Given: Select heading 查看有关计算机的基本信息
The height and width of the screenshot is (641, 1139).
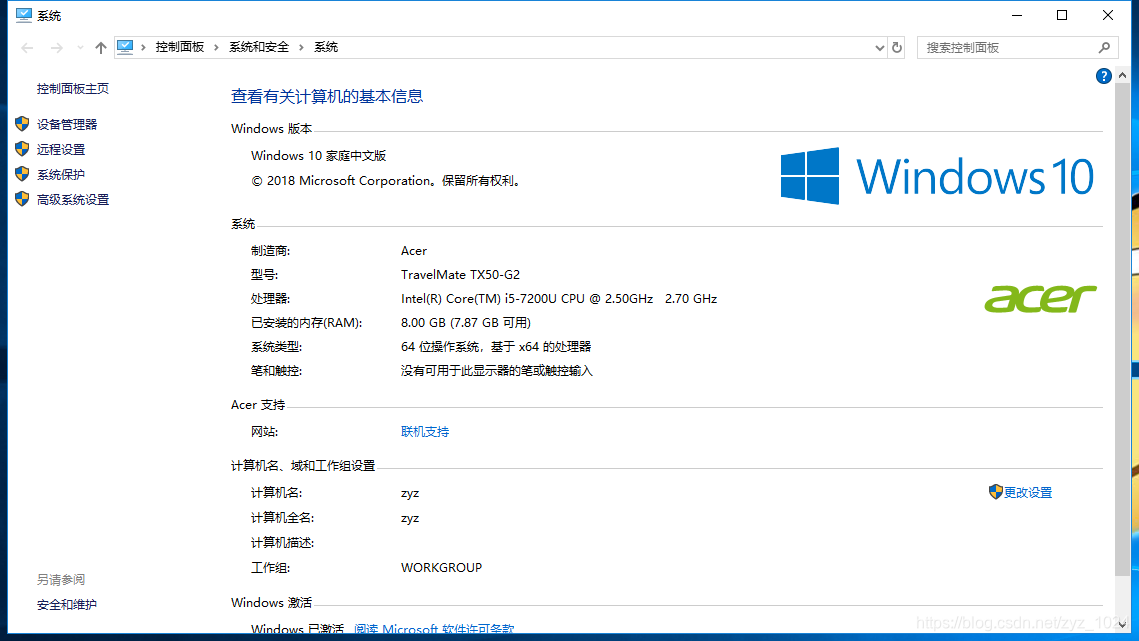Looking at the screenshot, I should (x=327, y=96).
